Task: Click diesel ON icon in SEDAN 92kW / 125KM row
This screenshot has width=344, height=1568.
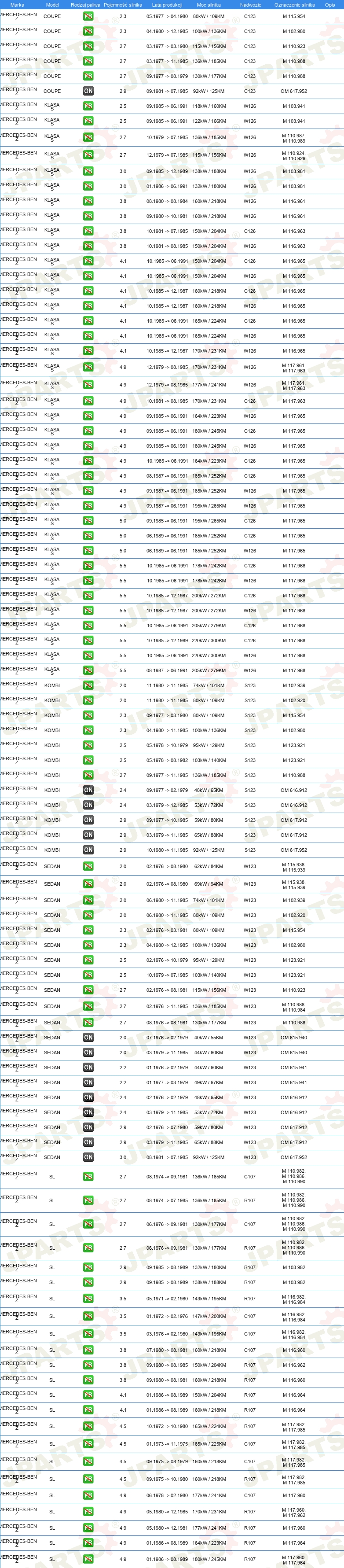Action: click(x=88, y=1158)
